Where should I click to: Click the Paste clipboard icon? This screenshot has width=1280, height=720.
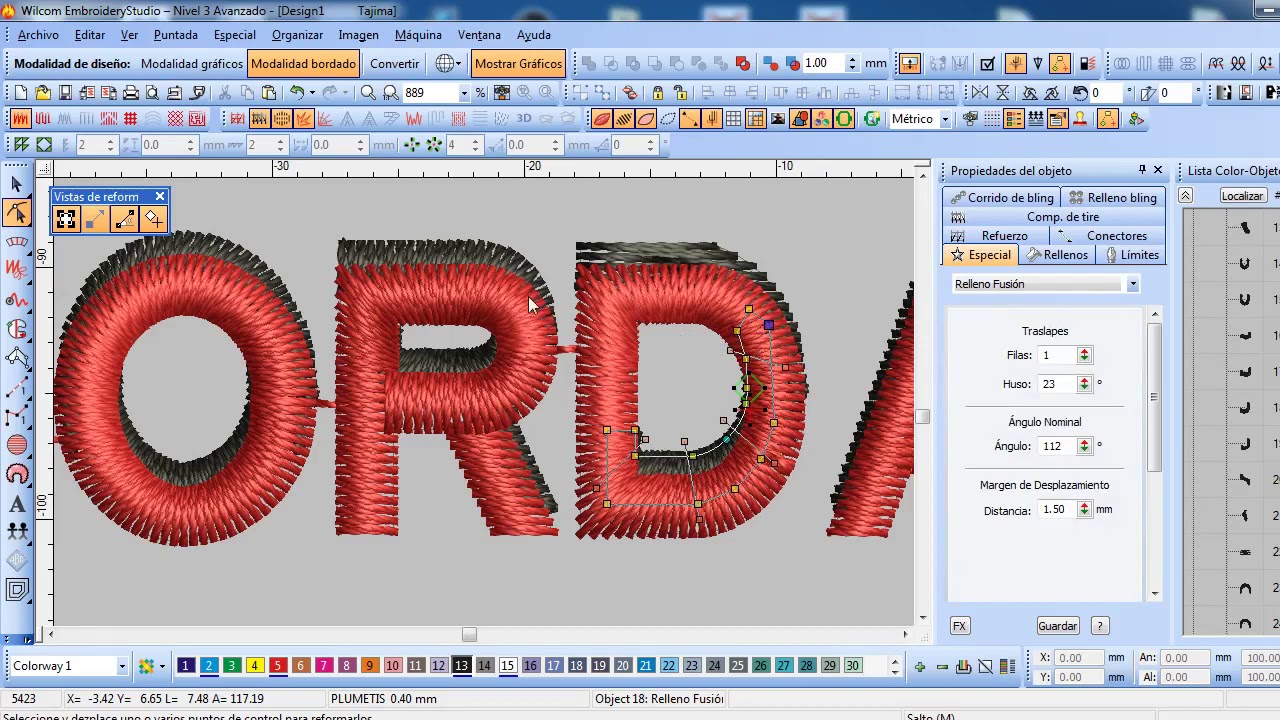(269, 92)
